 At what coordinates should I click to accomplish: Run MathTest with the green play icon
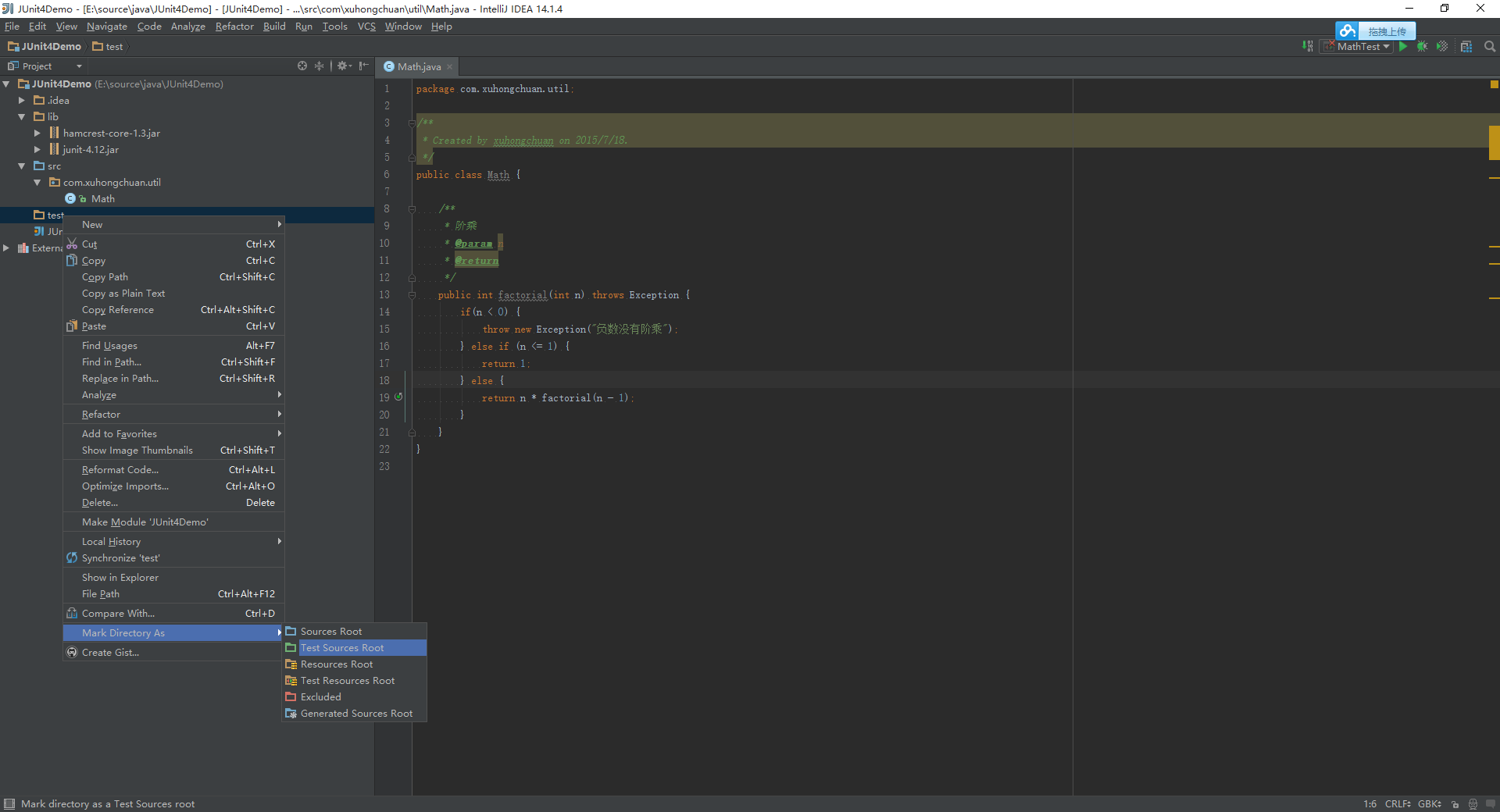click(x=1403, y=47)
